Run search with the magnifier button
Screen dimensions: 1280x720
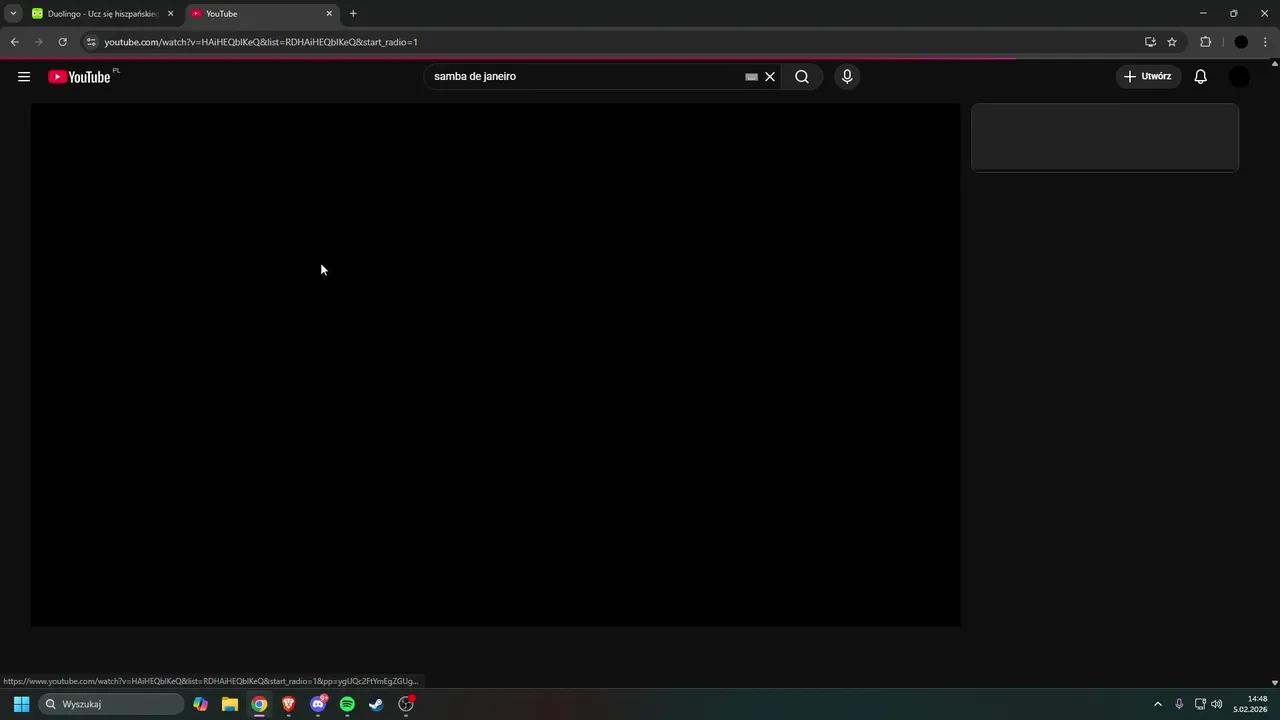[802, 77]
